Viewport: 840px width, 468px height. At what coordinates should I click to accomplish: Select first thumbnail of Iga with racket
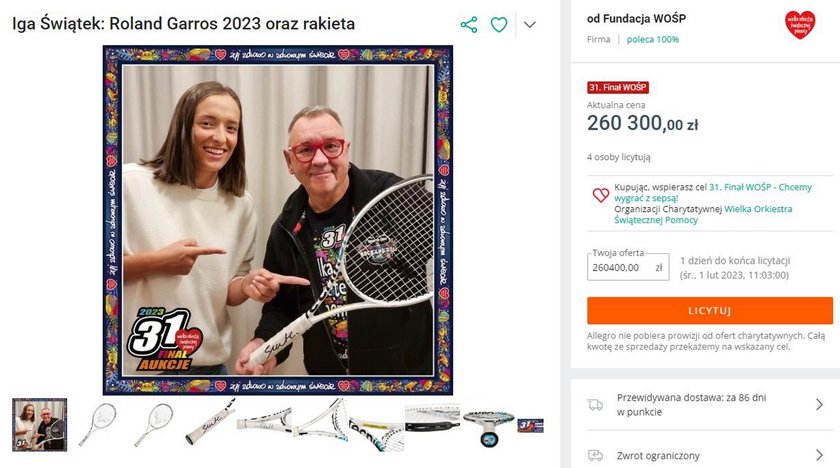[40, 425]
